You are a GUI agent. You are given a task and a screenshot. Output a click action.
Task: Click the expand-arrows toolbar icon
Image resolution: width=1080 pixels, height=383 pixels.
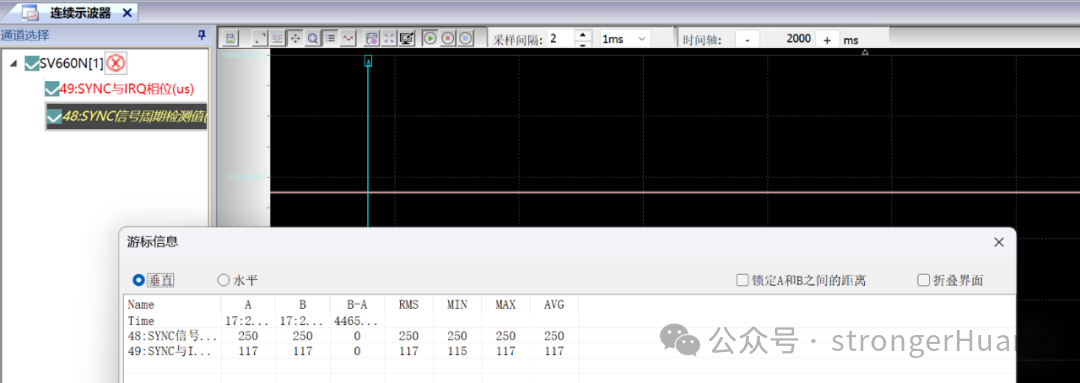click(x=261, y=39)
